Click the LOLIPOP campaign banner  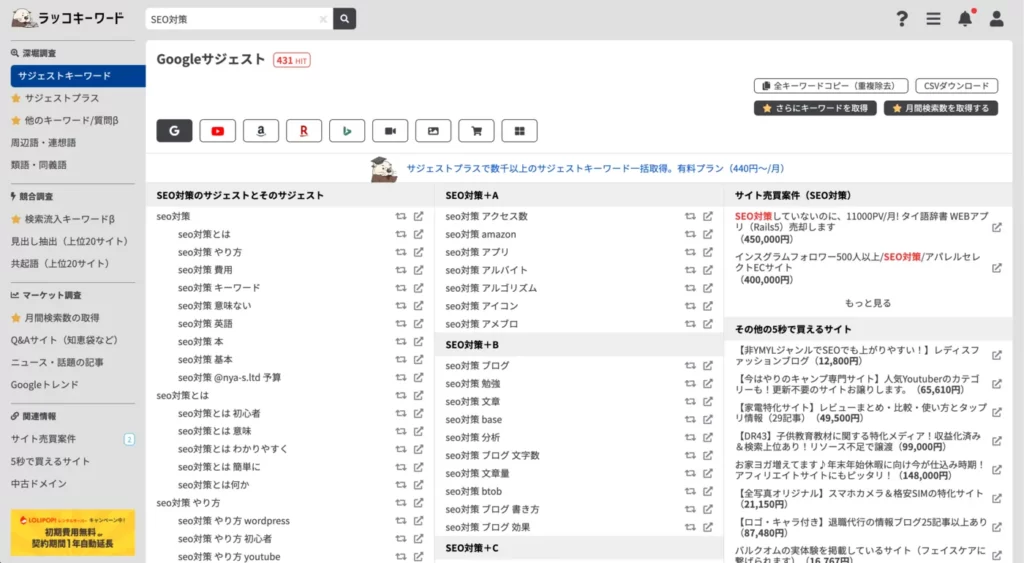(72, 533)
